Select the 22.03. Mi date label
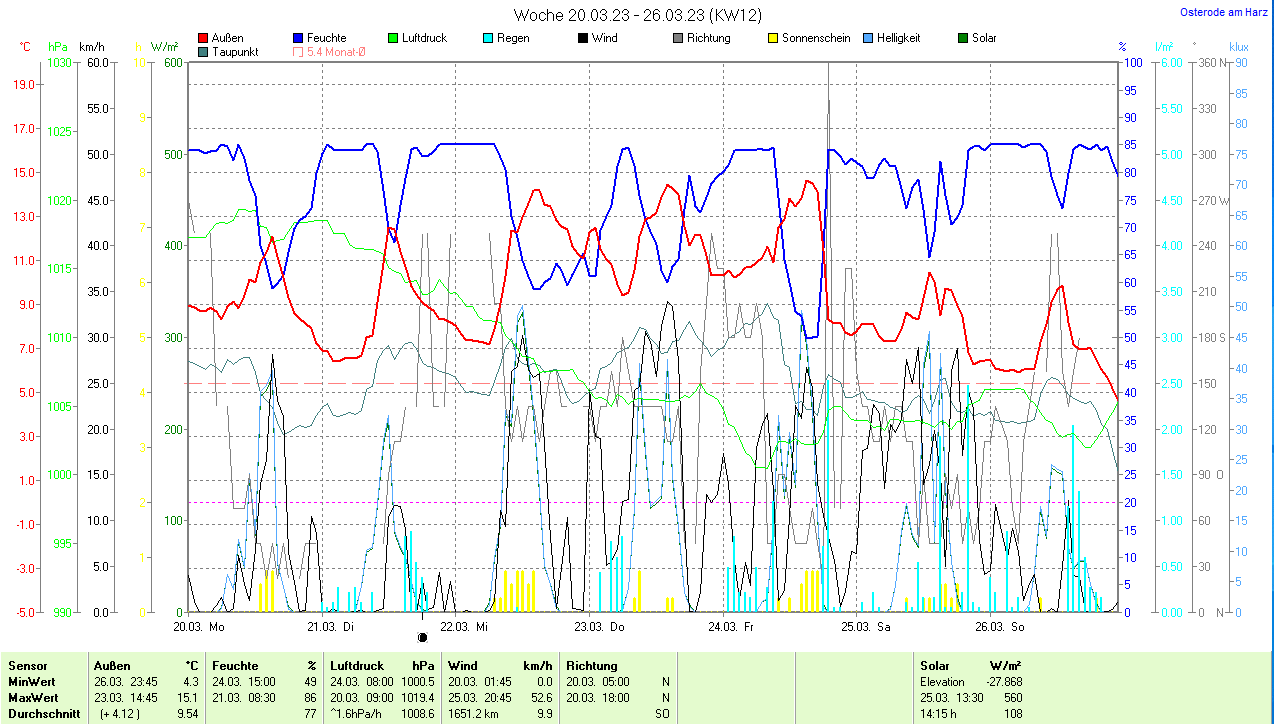The image size is (1274, 724). [x=464, y=627]
